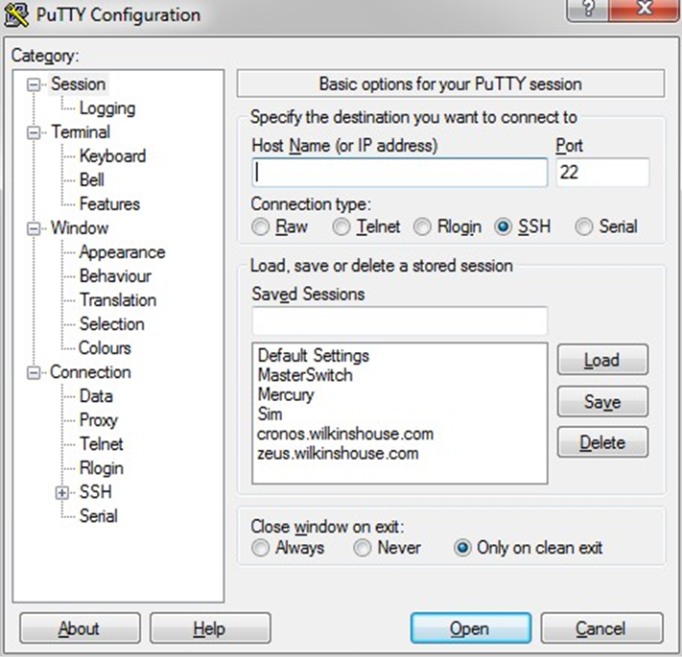This screenshot has height=657, width=682.
Task: Open the Appearance settings under Window
Action: [122, 252]
